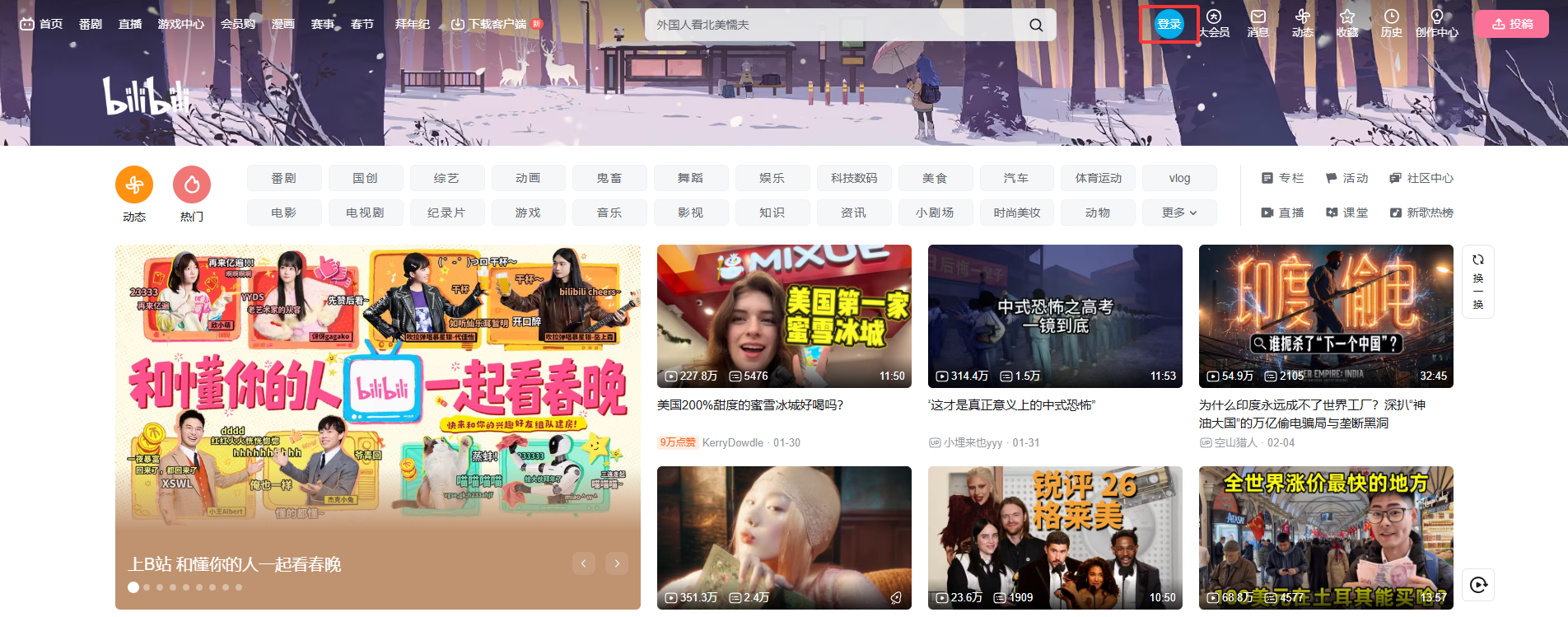Click the search magnifier icon

(x=1036, y=25)
